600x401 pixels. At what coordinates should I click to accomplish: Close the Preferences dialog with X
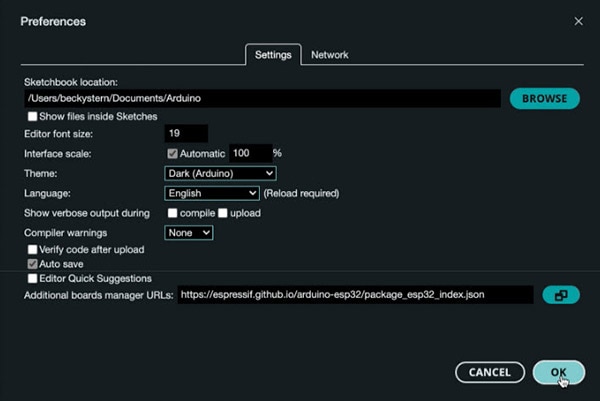pos(578,21)
